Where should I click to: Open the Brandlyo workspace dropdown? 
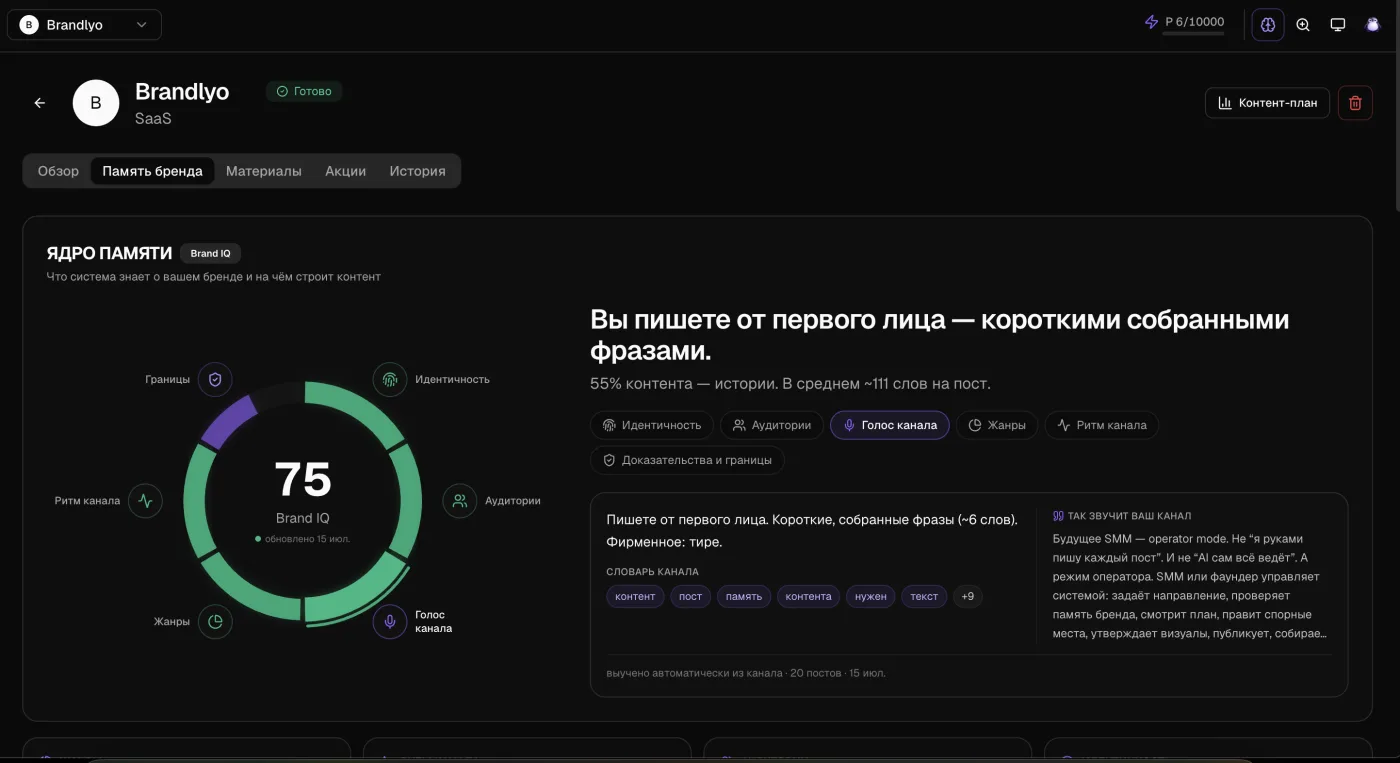[84, 25]
